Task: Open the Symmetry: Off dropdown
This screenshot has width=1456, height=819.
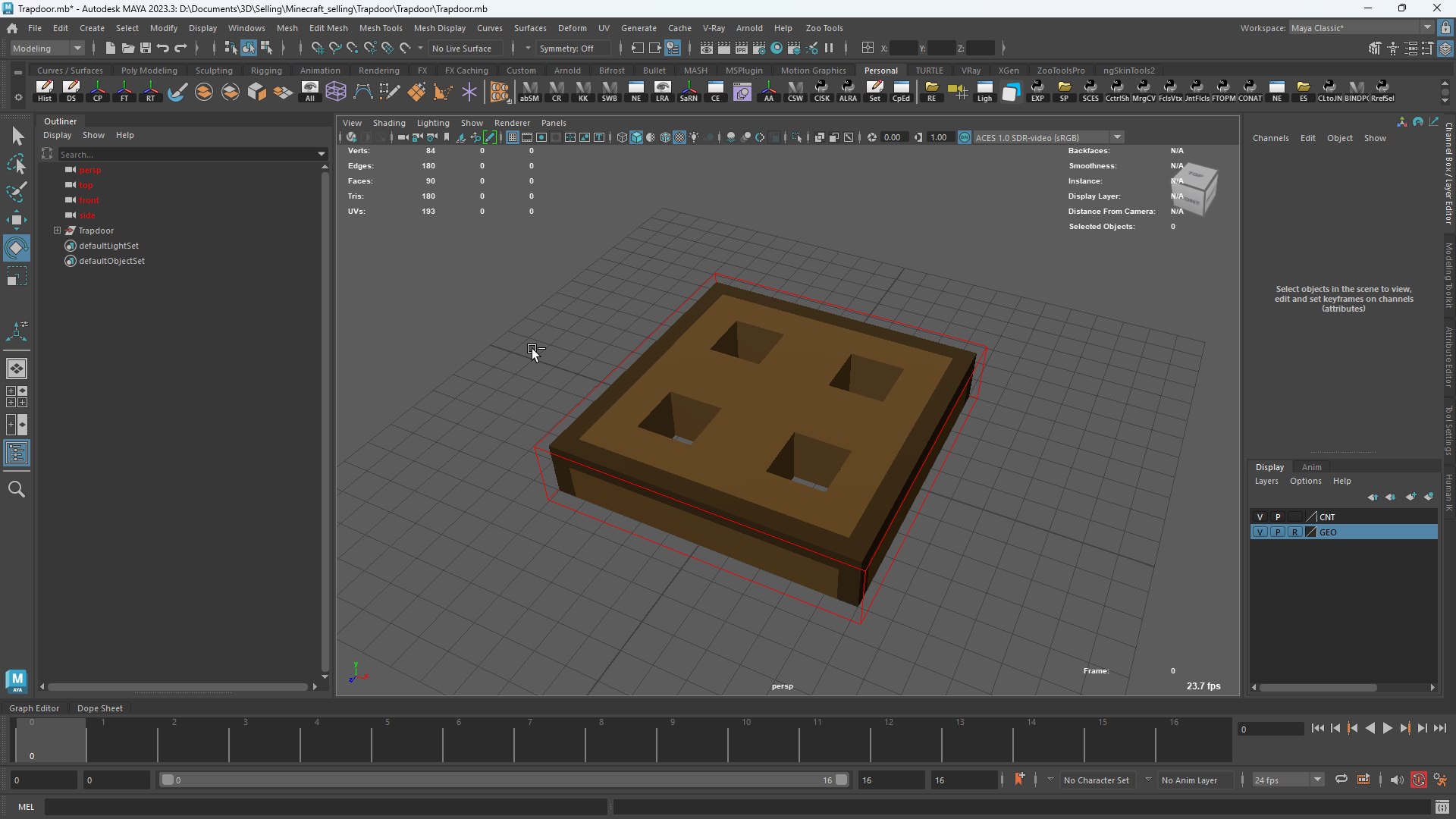Action: point(573,48)
